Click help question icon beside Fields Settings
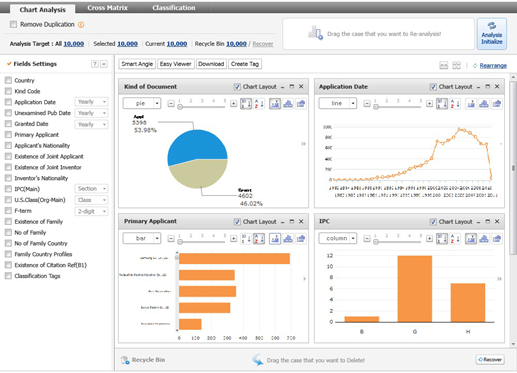517x373 pixels. pyautogui.click(x=95, y=64)
